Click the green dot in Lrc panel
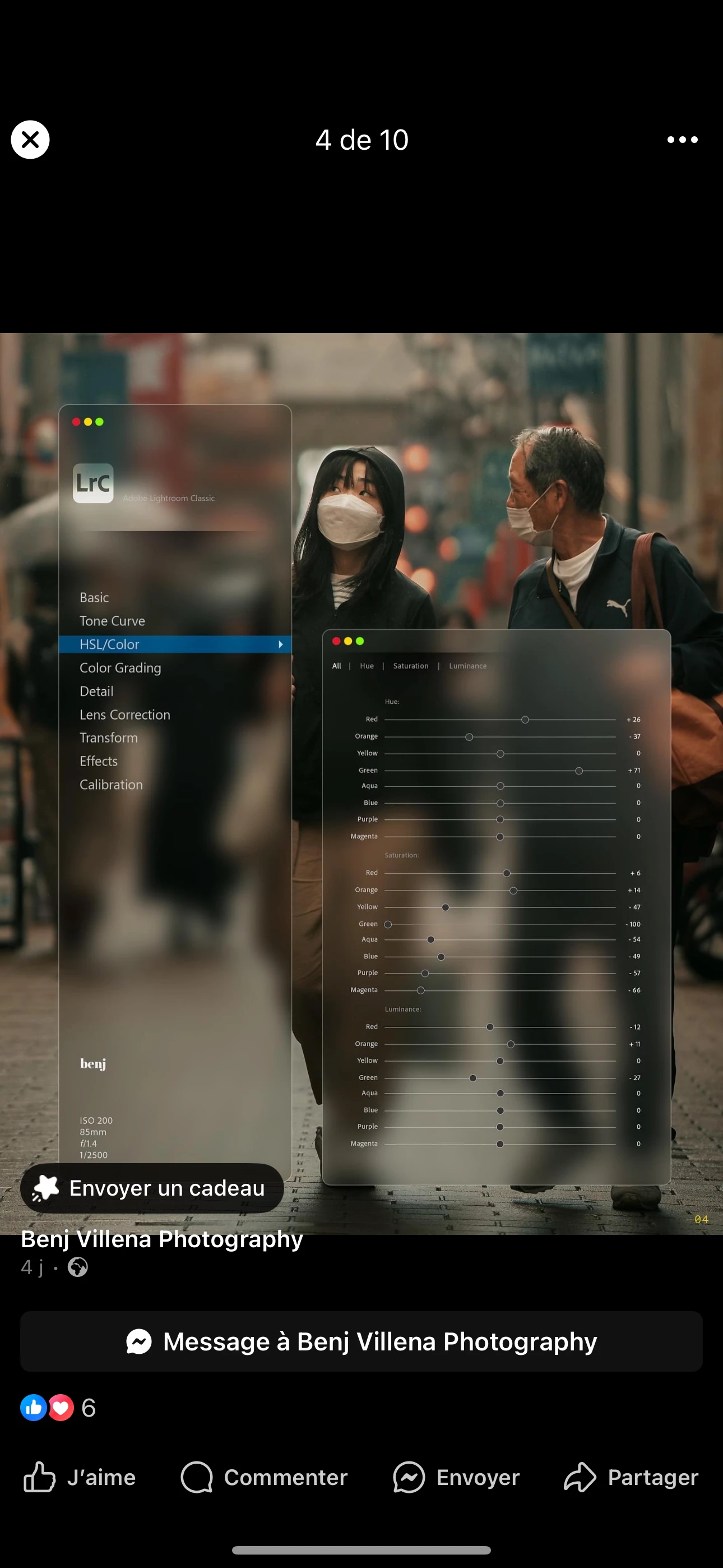Image resolution: width=723 pixels, height=1568 pixels. click(x=100, y=422)
